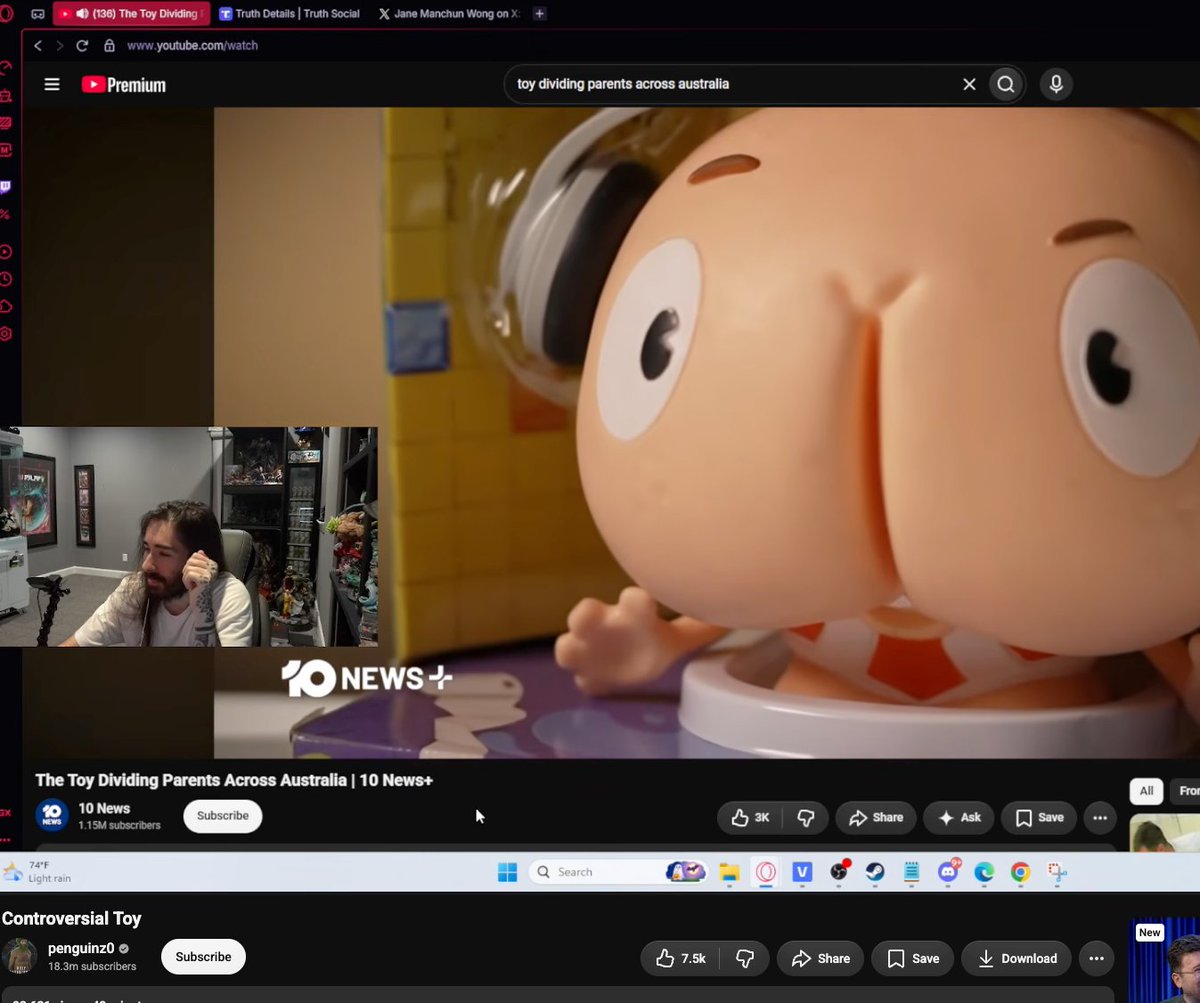The width and height of the screenshot is (1200, 1003).
Task: Click the streamer webcam overlay
Action: pos(189,537)
